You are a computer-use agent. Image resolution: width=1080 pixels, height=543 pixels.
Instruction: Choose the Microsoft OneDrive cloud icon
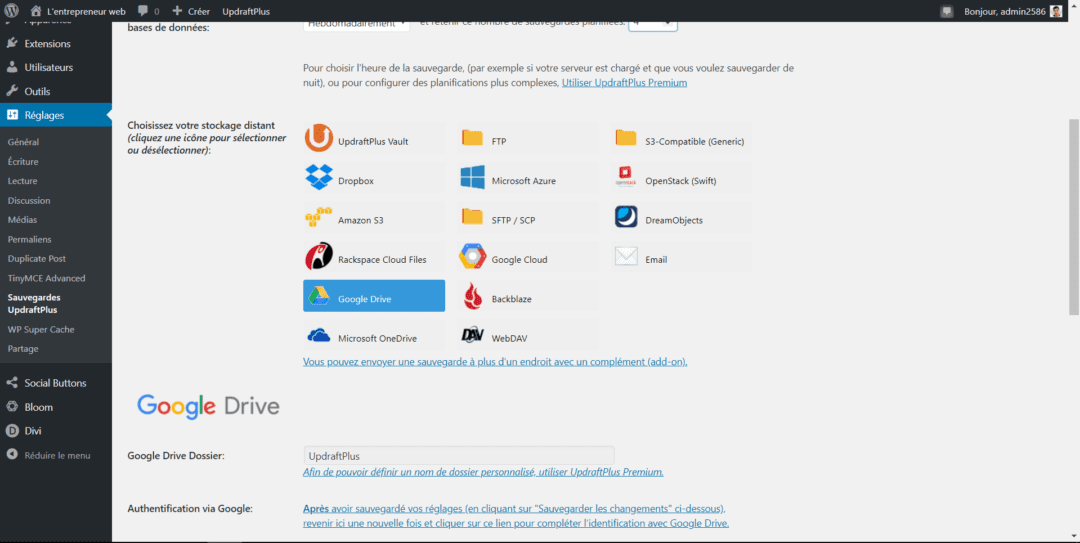point(319,336)
